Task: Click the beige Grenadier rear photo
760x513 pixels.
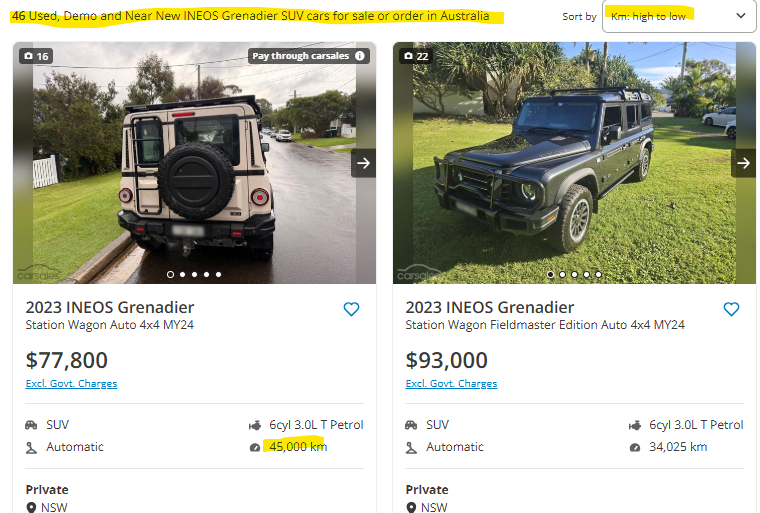Action: 194,163
